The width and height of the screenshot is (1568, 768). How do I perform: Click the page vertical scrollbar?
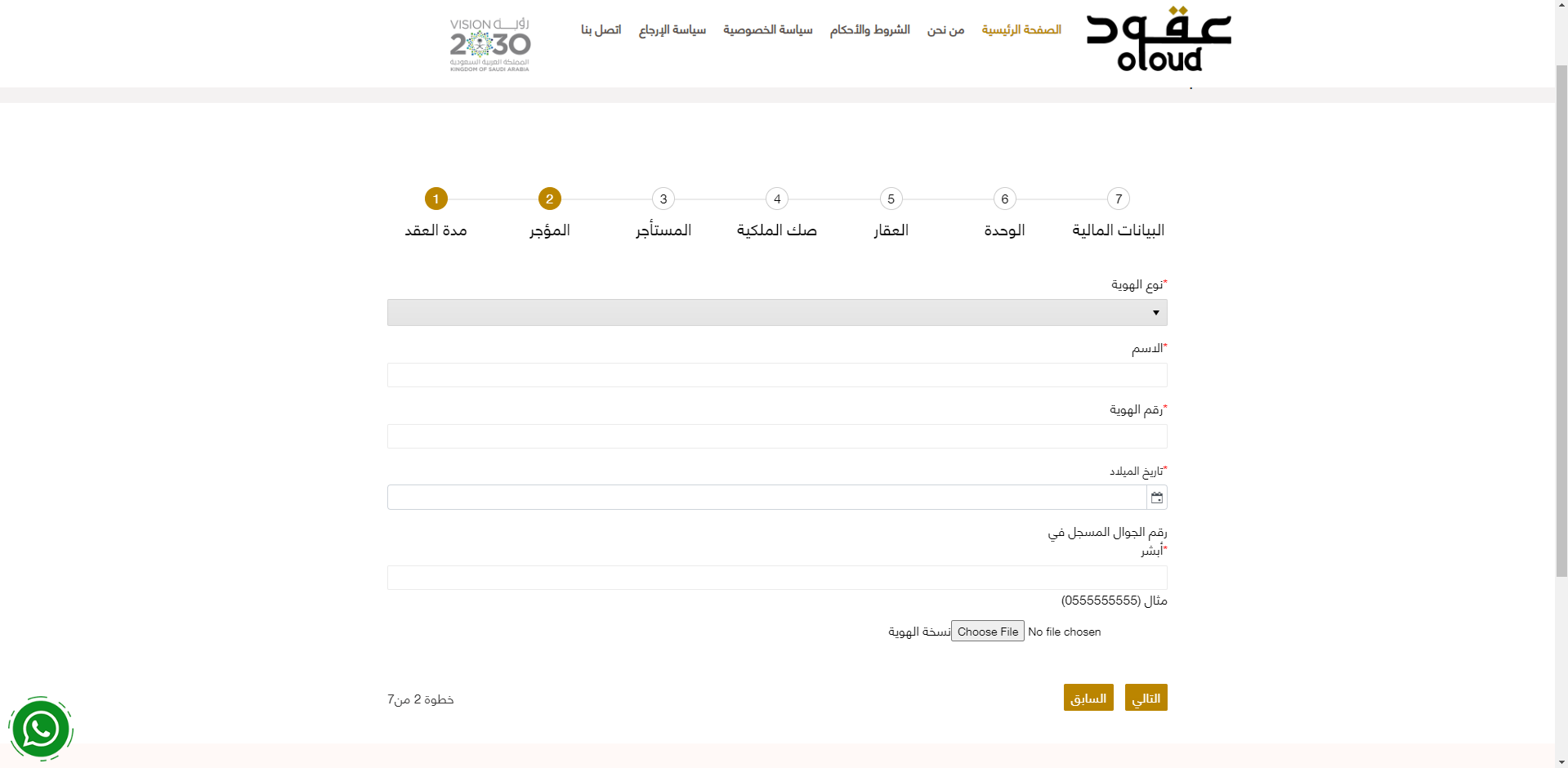pos(1561,327)
